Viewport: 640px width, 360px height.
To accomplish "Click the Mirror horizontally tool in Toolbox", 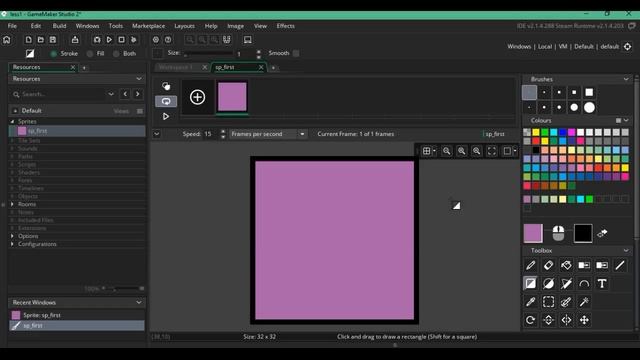I will point(566,320).
